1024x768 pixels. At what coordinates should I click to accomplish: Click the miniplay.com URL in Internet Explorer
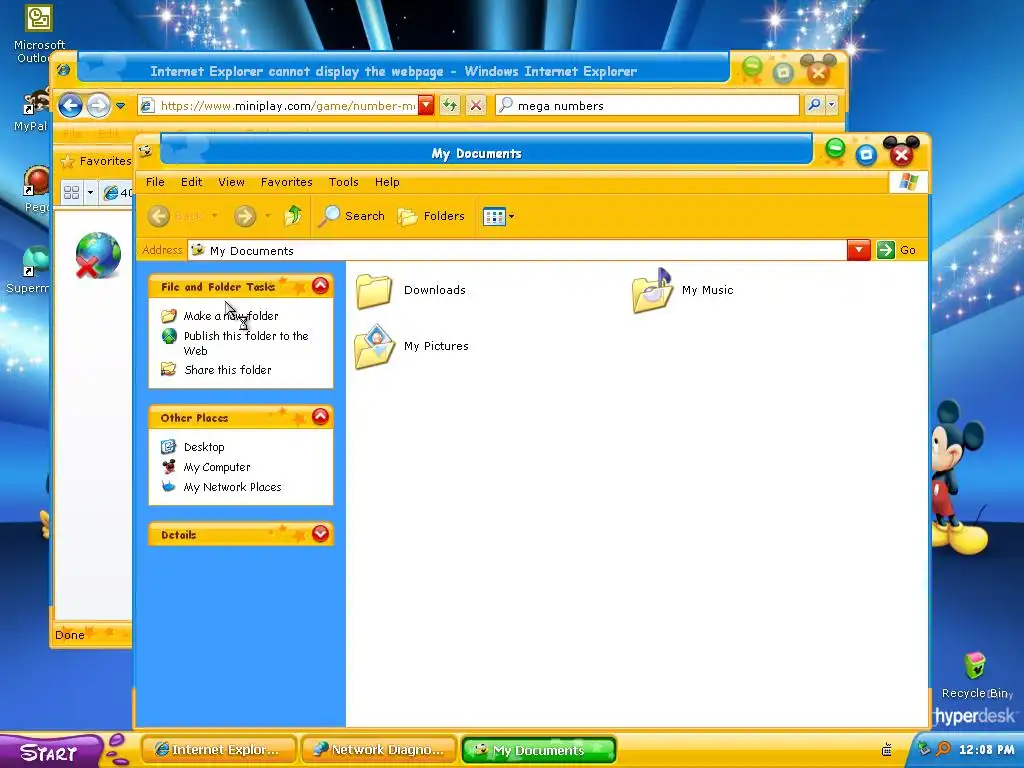click(x=287, y=106)
